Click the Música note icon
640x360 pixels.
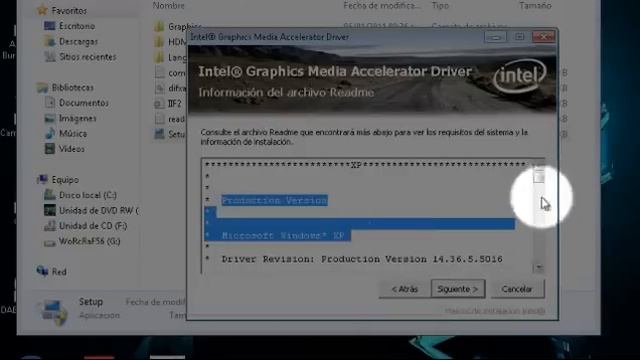pyautogui.click(x=49, y=133)
